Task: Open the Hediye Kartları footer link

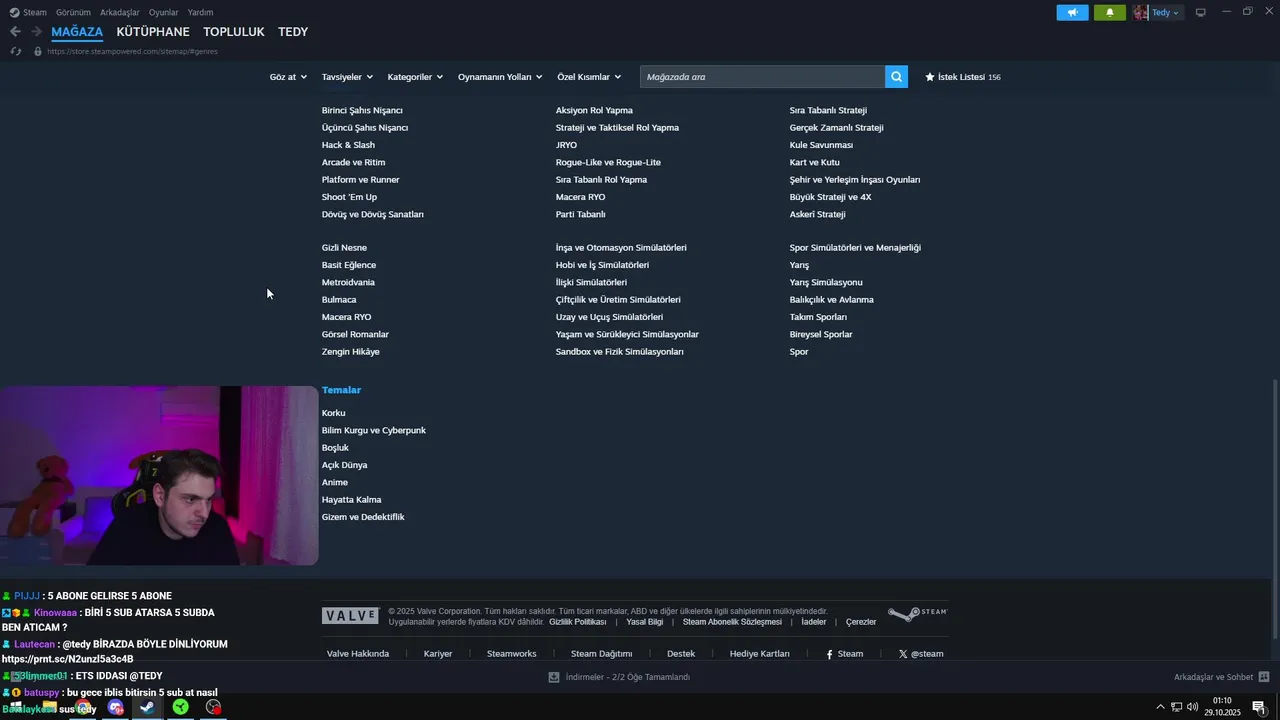Action: click(x=760, y=654)
